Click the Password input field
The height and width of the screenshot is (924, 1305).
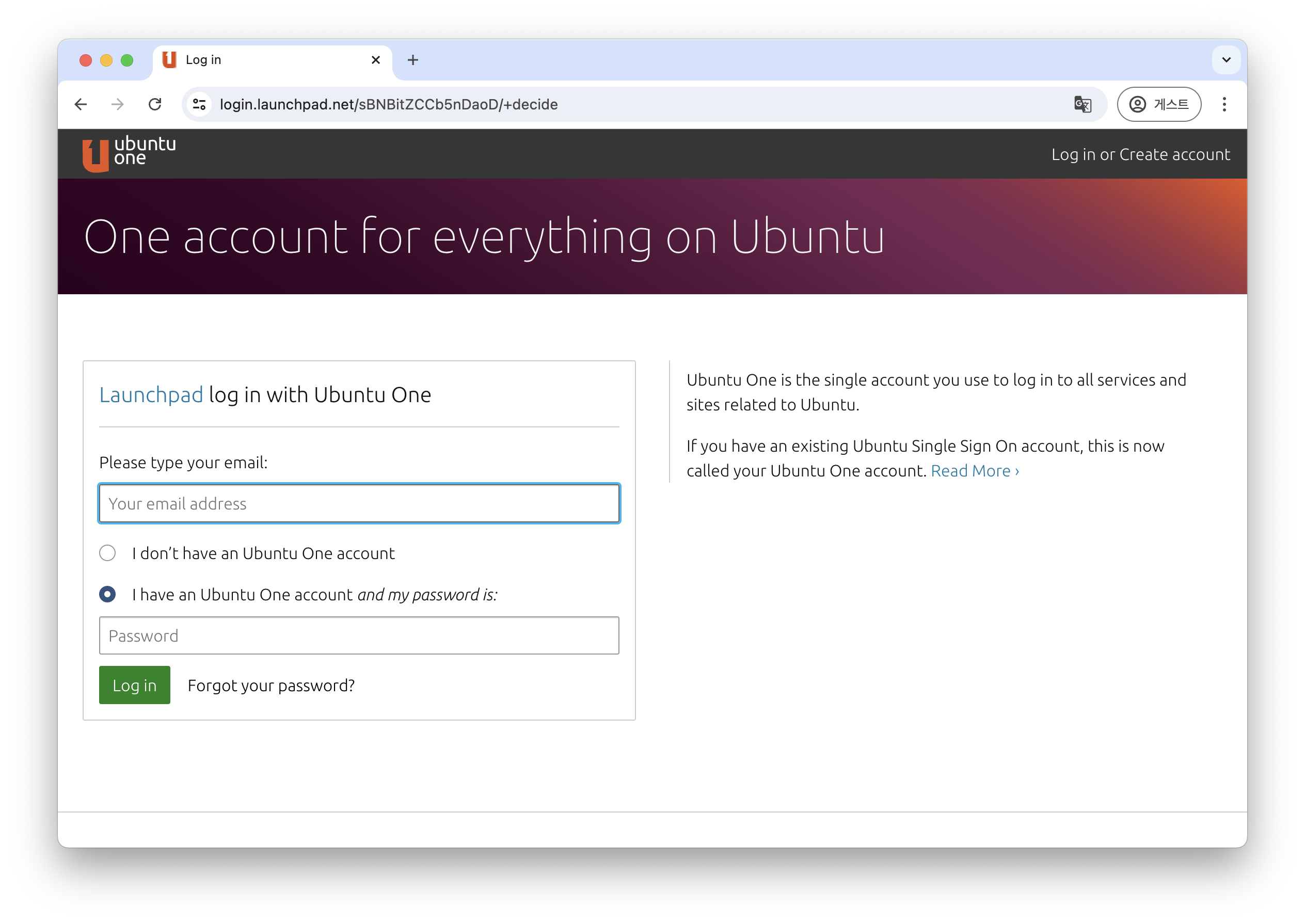359,635
